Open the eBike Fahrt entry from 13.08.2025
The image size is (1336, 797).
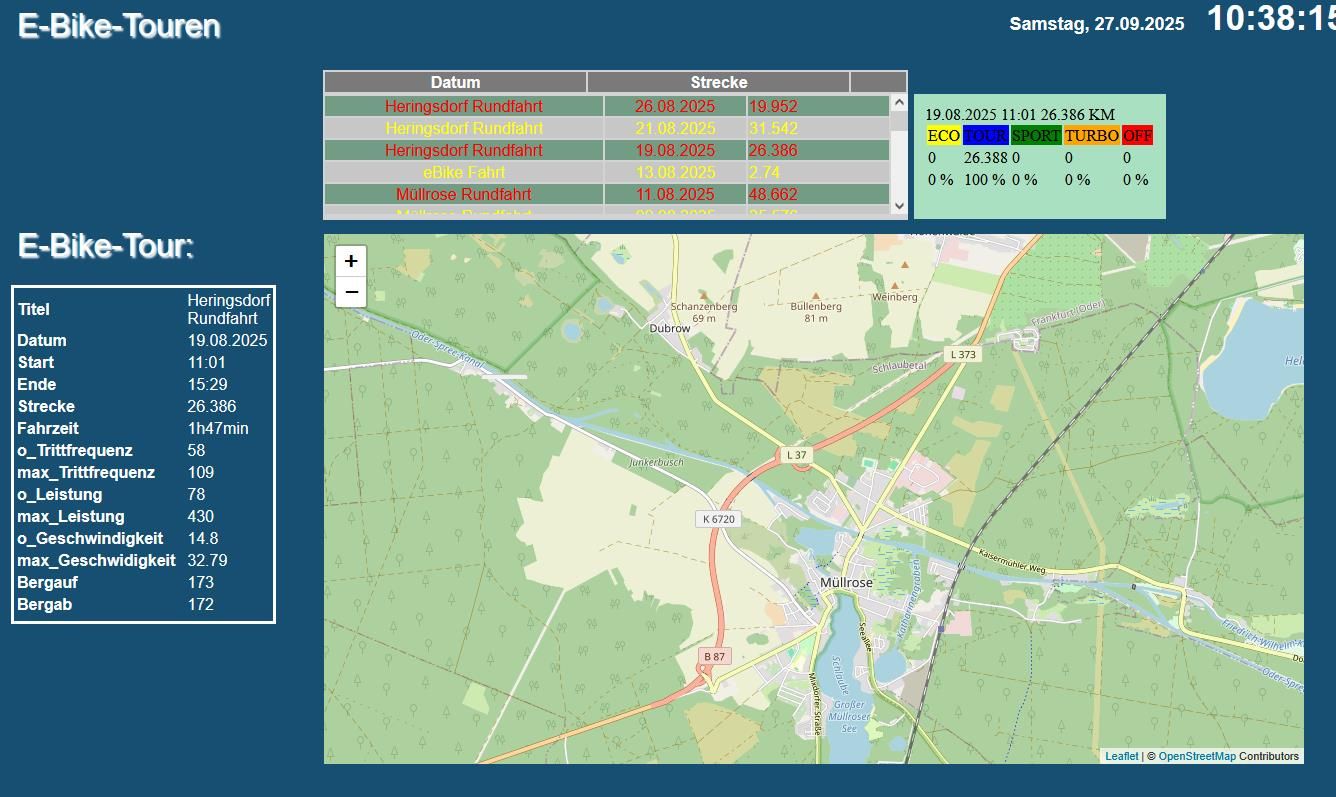point(464,172)
